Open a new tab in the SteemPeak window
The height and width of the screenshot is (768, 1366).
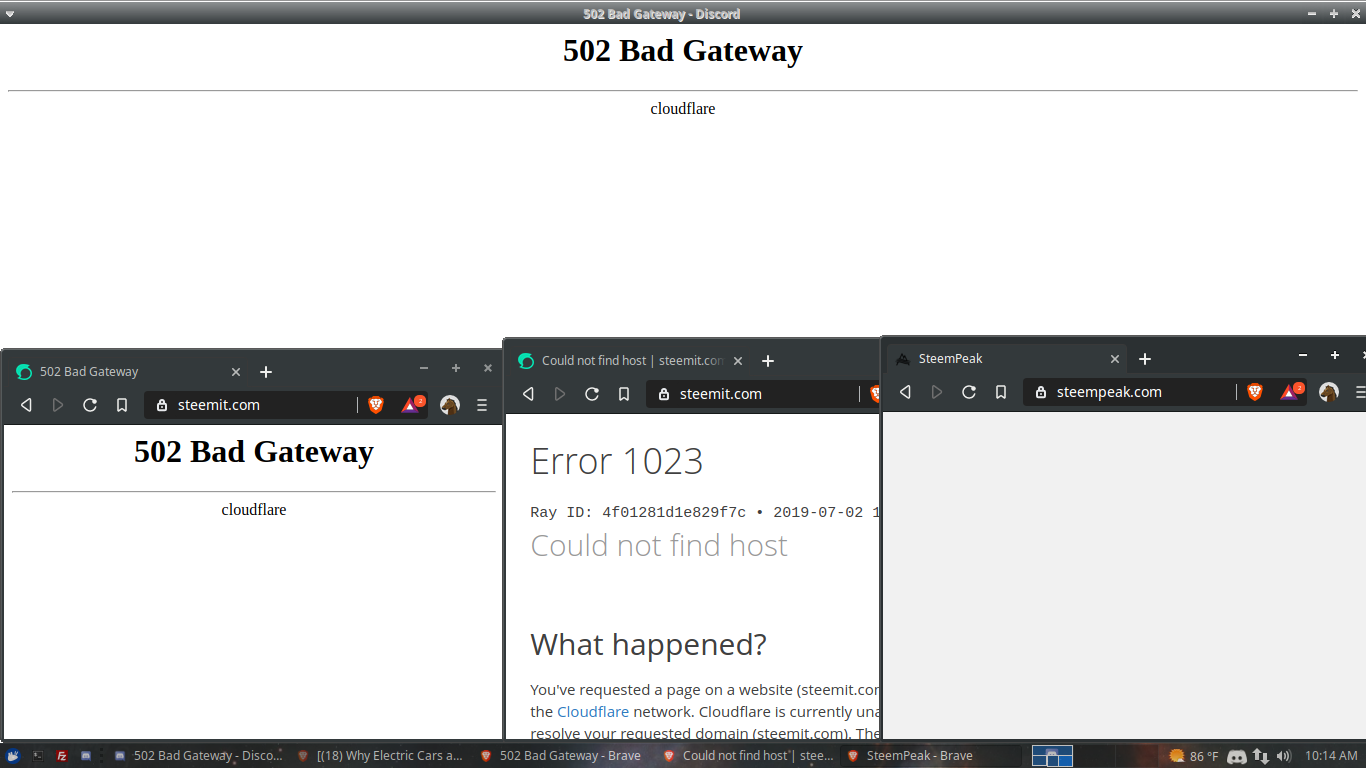[x=1145, y=359]
